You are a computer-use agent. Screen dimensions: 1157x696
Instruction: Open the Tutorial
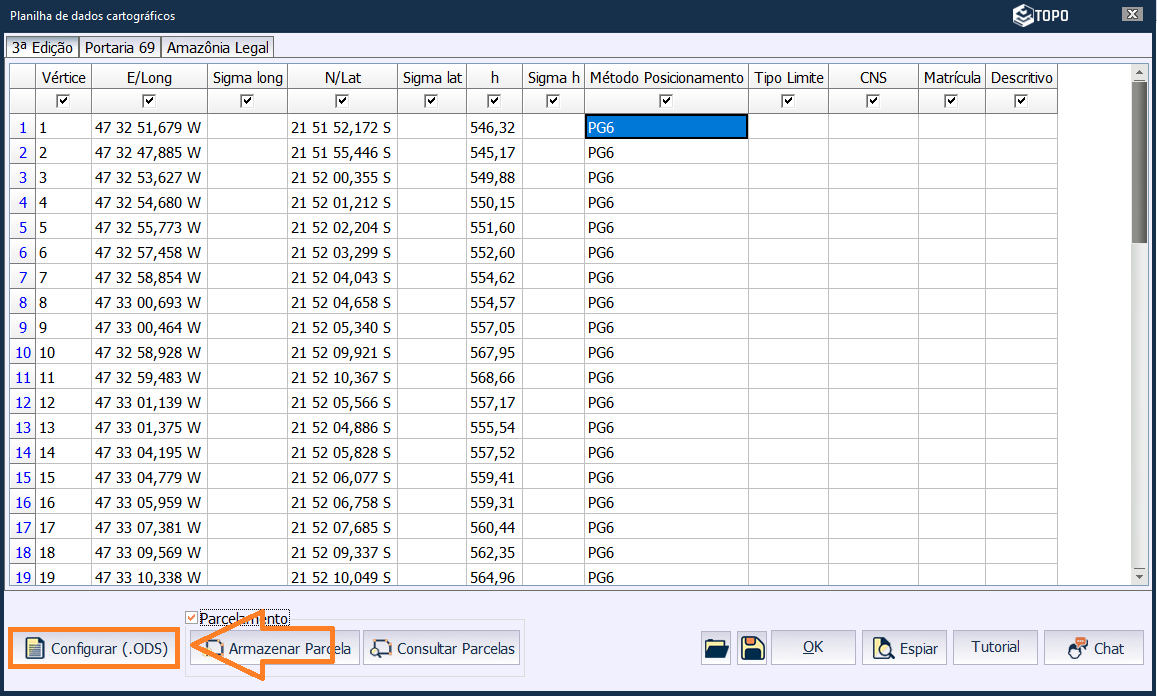[995, 647]
